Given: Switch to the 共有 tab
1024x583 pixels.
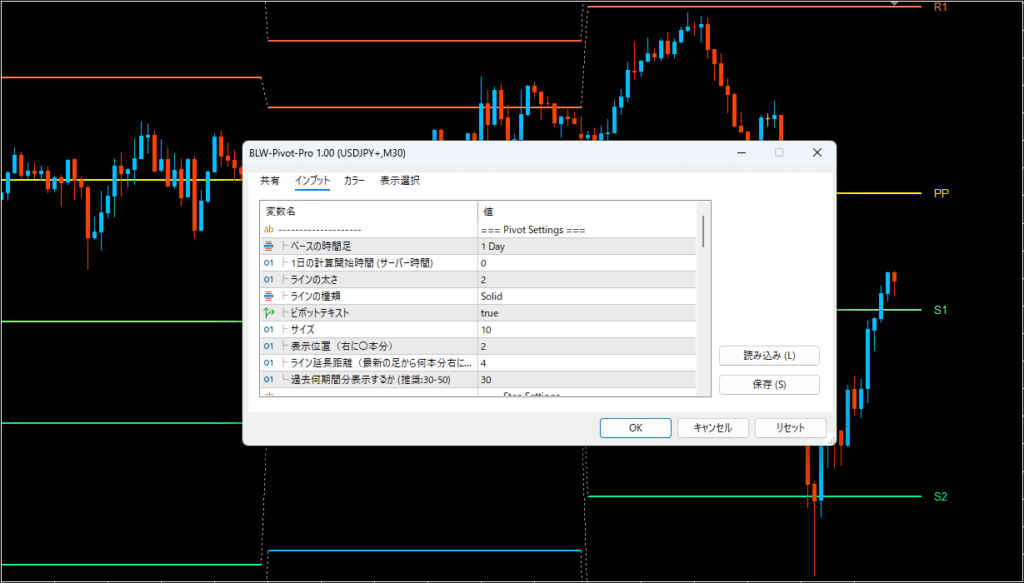Looking at the screenshot, I should pos(270,181).
